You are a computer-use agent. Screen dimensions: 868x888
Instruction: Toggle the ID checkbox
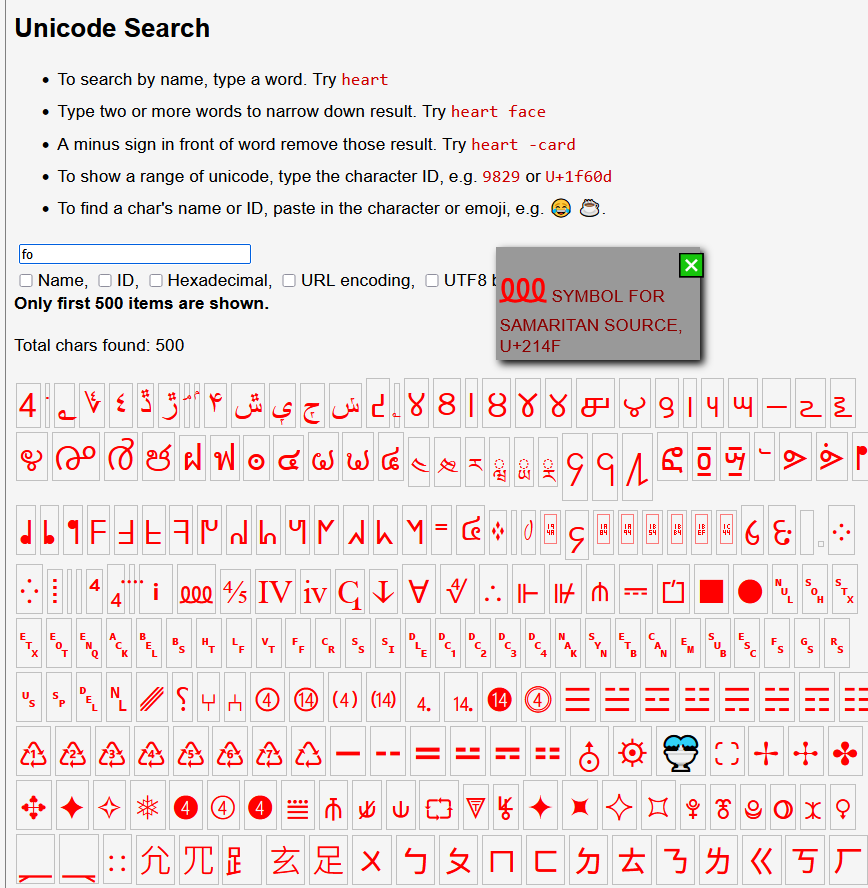(105, 280)
